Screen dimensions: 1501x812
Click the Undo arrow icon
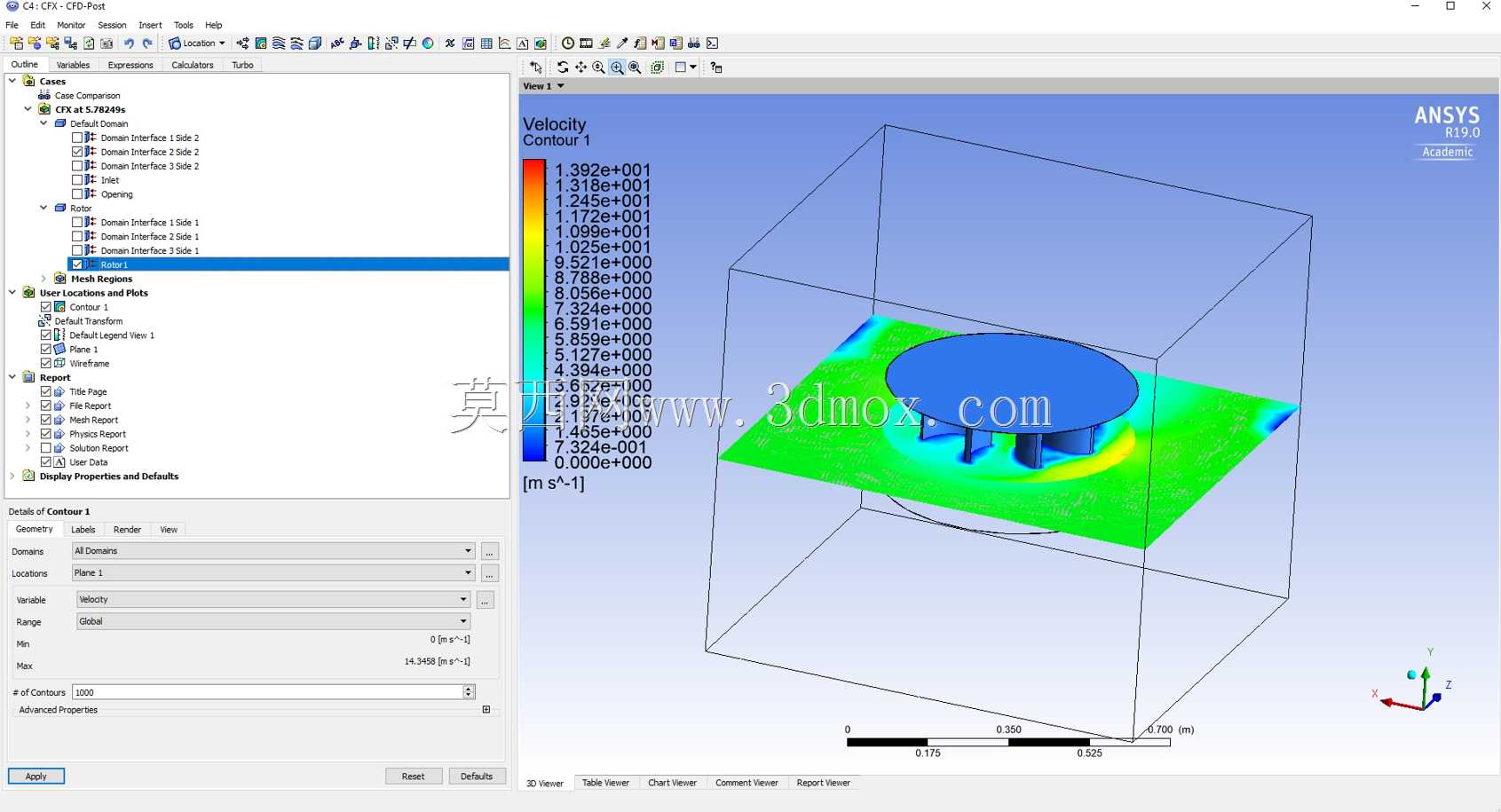(x=129, y=43)
